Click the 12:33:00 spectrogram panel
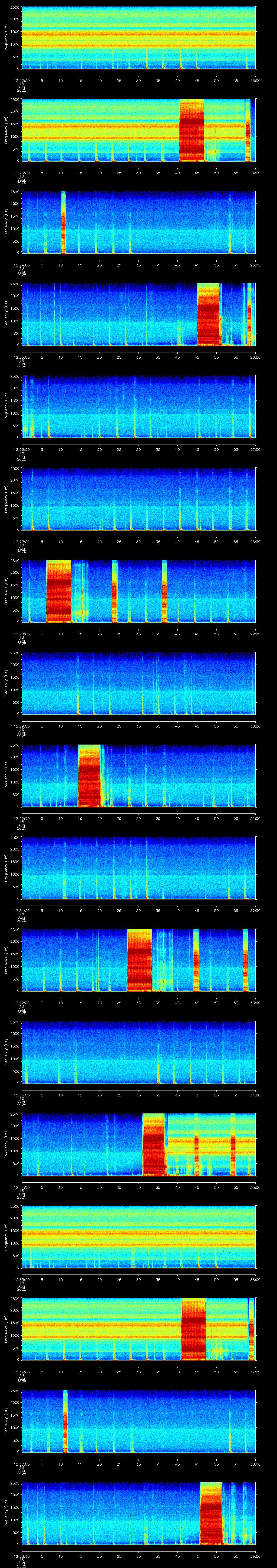The image size is (277, 1568). click(138, 1052)
